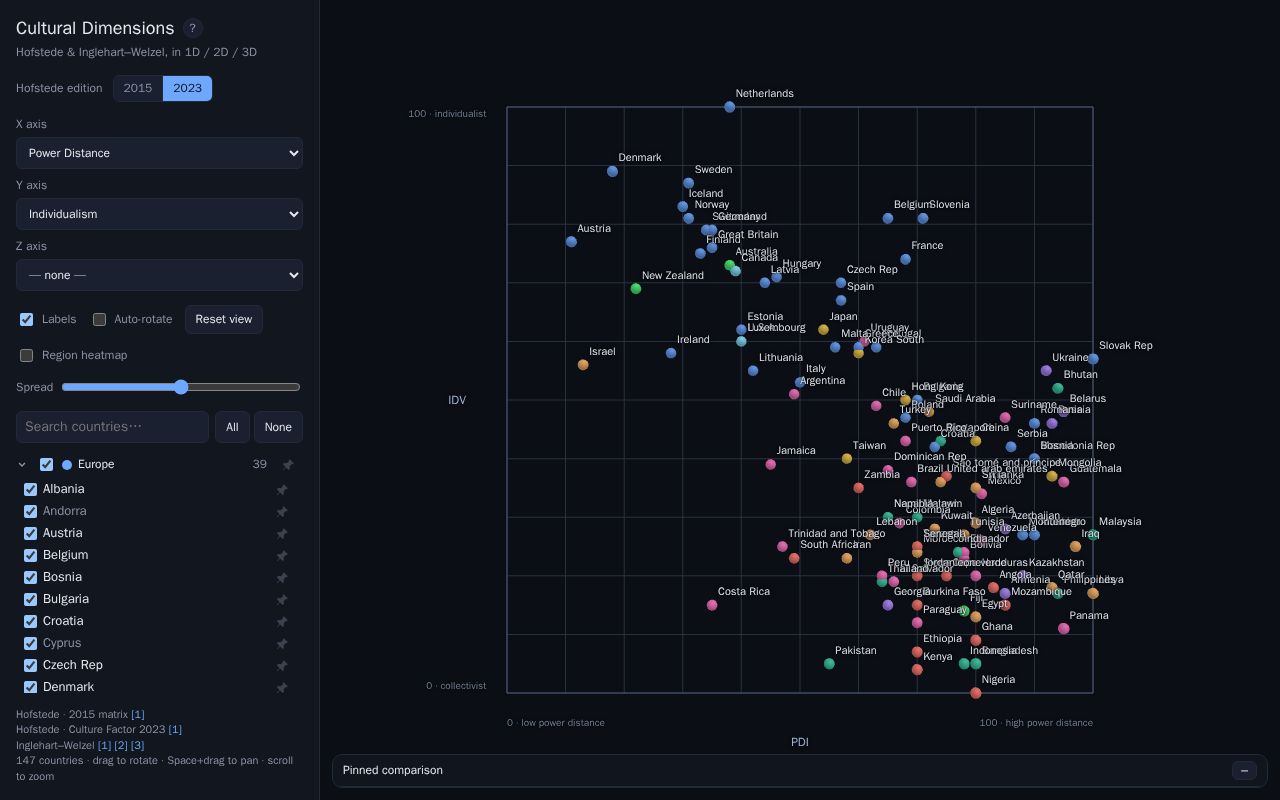This screenshot has height=800, width=1280.
Task: Open the Z axis none dropdown
Action: pos(159,275)
